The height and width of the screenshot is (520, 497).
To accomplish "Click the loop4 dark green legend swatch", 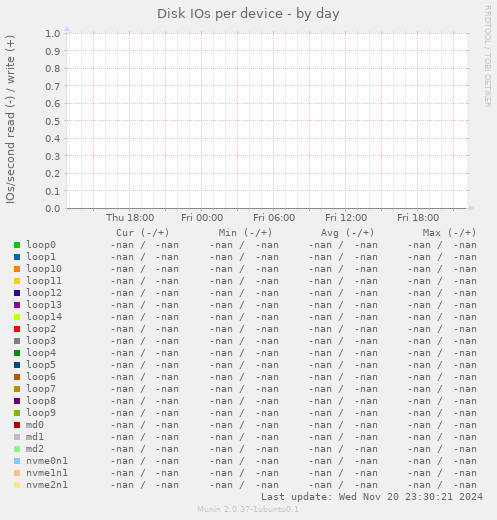I will click(x=17, y=353).
